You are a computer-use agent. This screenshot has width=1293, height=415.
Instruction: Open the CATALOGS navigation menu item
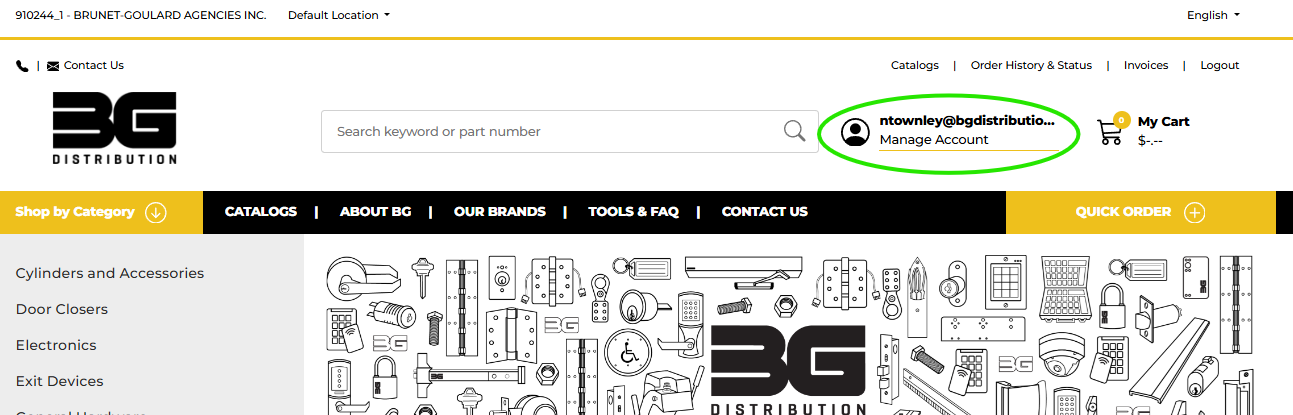pyautogui.click(x=261, y=212)
